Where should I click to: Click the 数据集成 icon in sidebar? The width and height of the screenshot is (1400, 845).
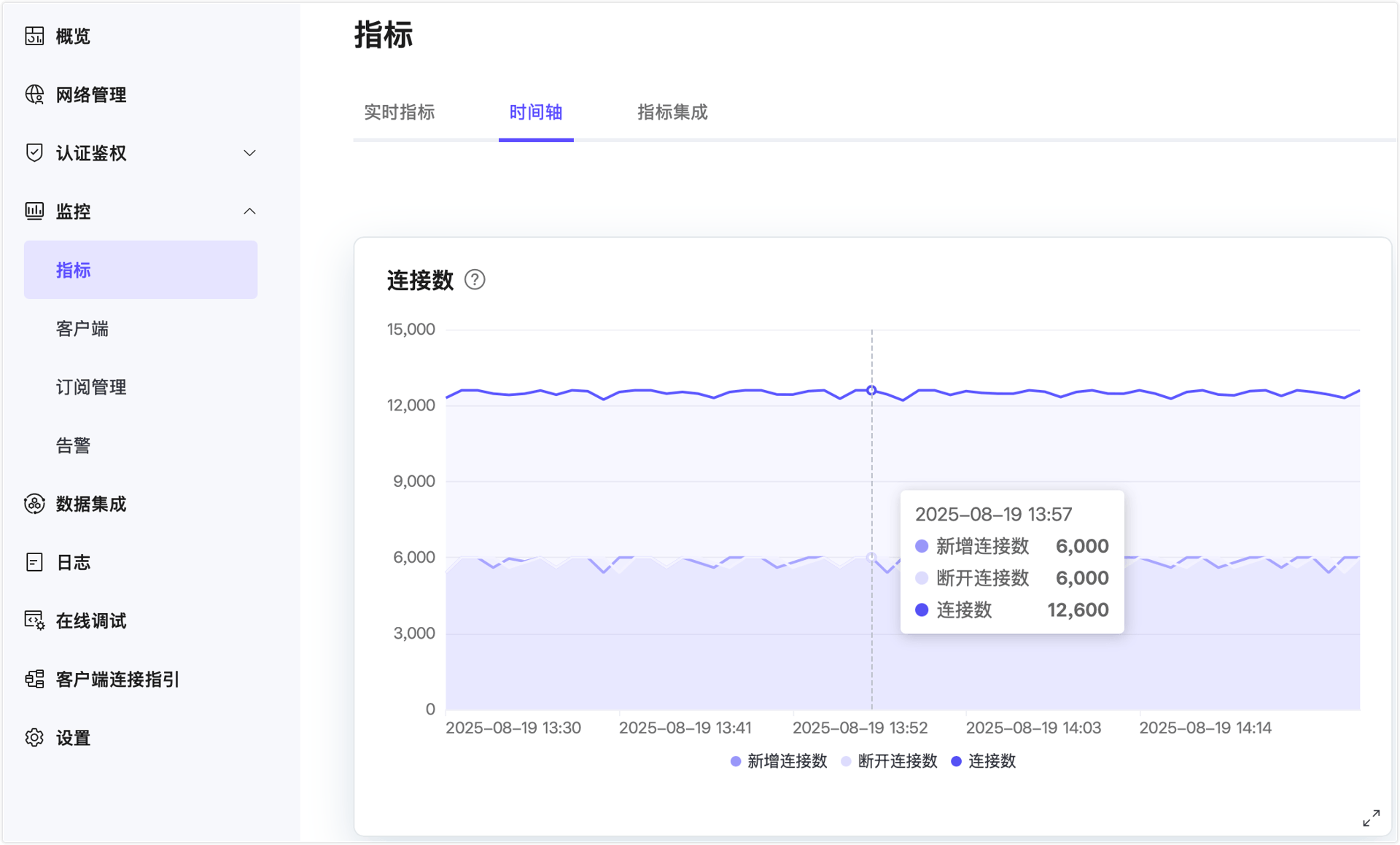(x=34, y=504)
